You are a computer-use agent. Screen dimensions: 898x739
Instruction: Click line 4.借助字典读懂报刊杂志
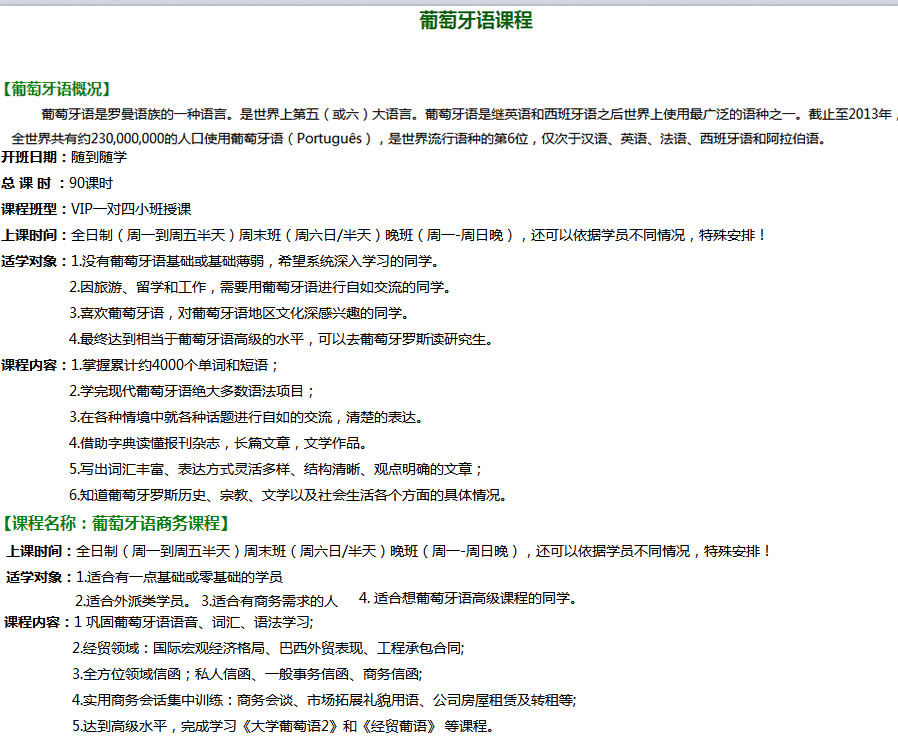coord(218,443)
